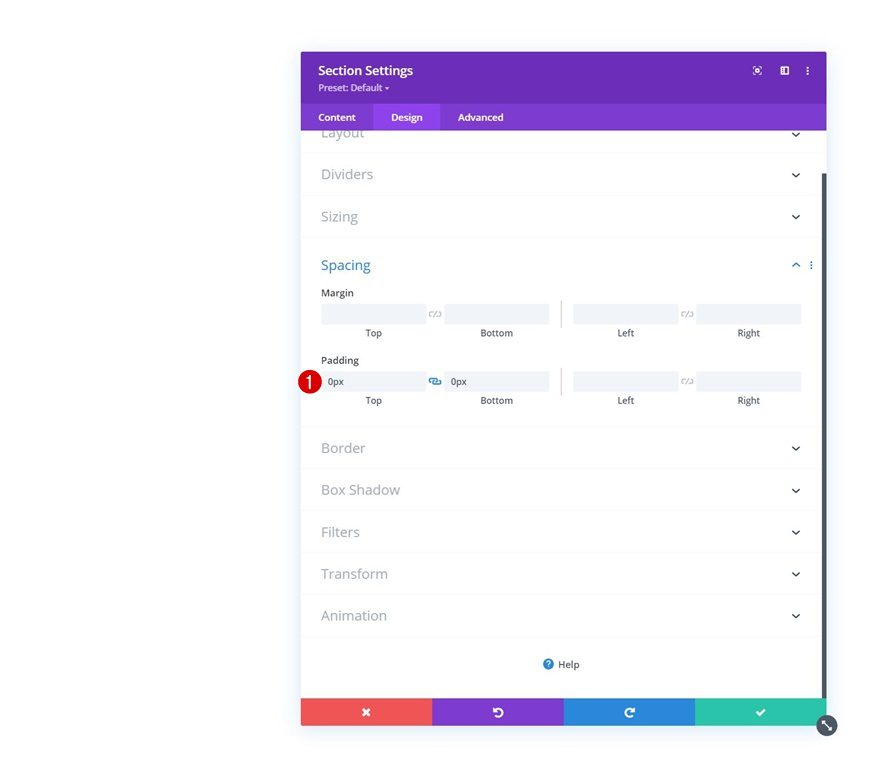
Task: Click the Expand Modal icon in the purple header
Action: point(784,70)
